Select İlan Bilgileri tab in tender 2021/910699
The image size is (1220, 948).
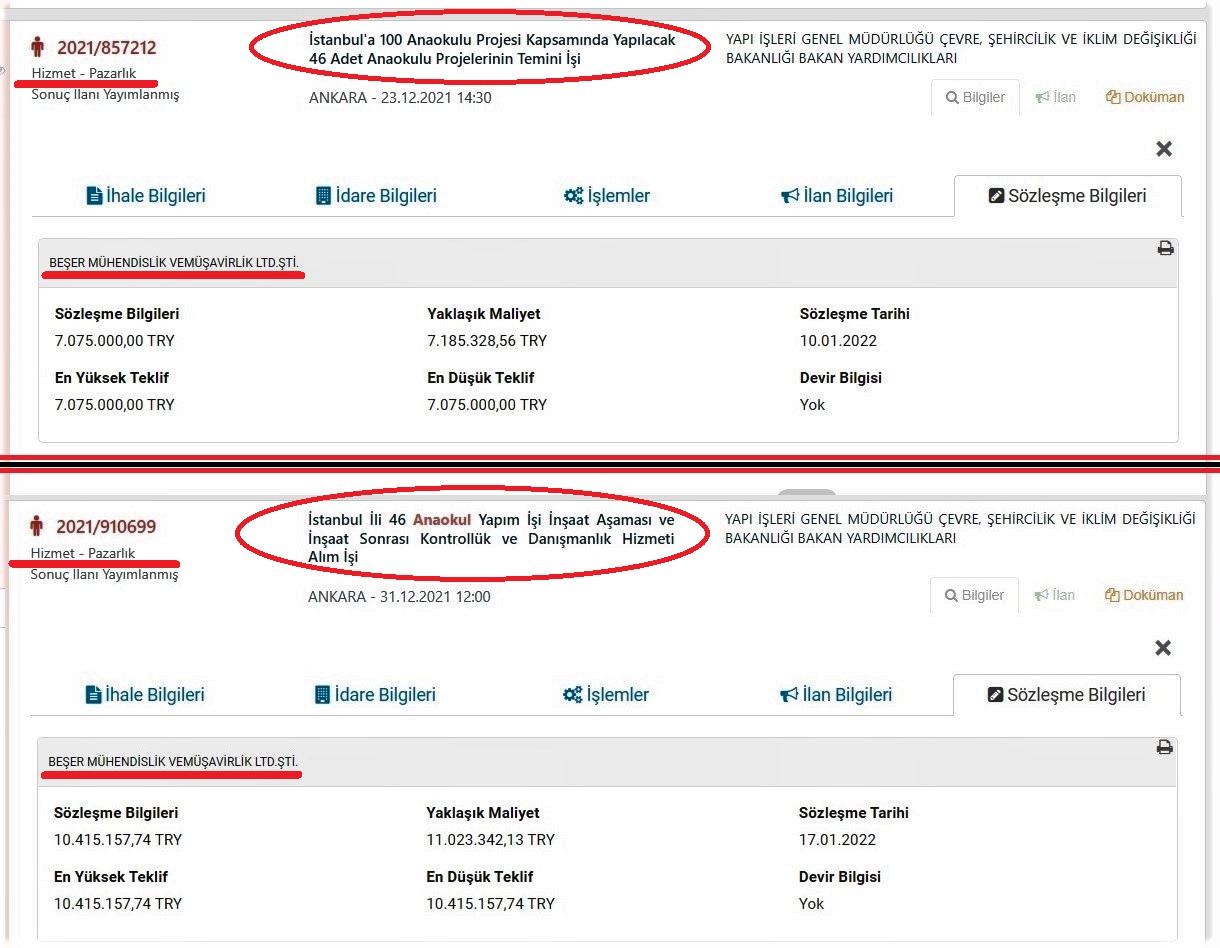(x=836, y=695)
